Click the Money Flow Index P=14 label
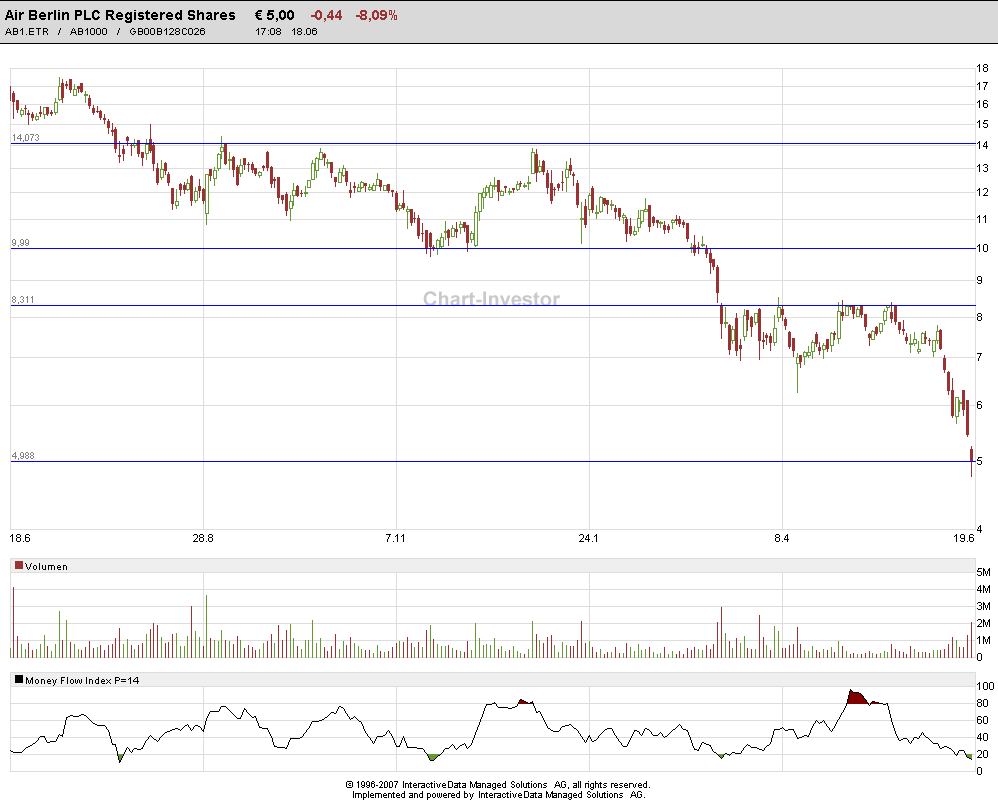This screenshot has height=800, width=998. click(82, 680)
